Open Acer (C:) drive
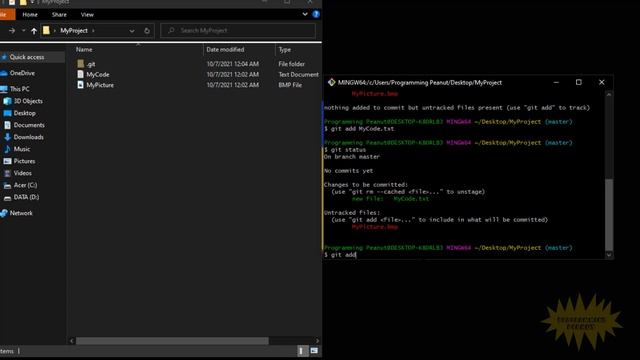This screenshot has height=360, width=640. point(25,185)
